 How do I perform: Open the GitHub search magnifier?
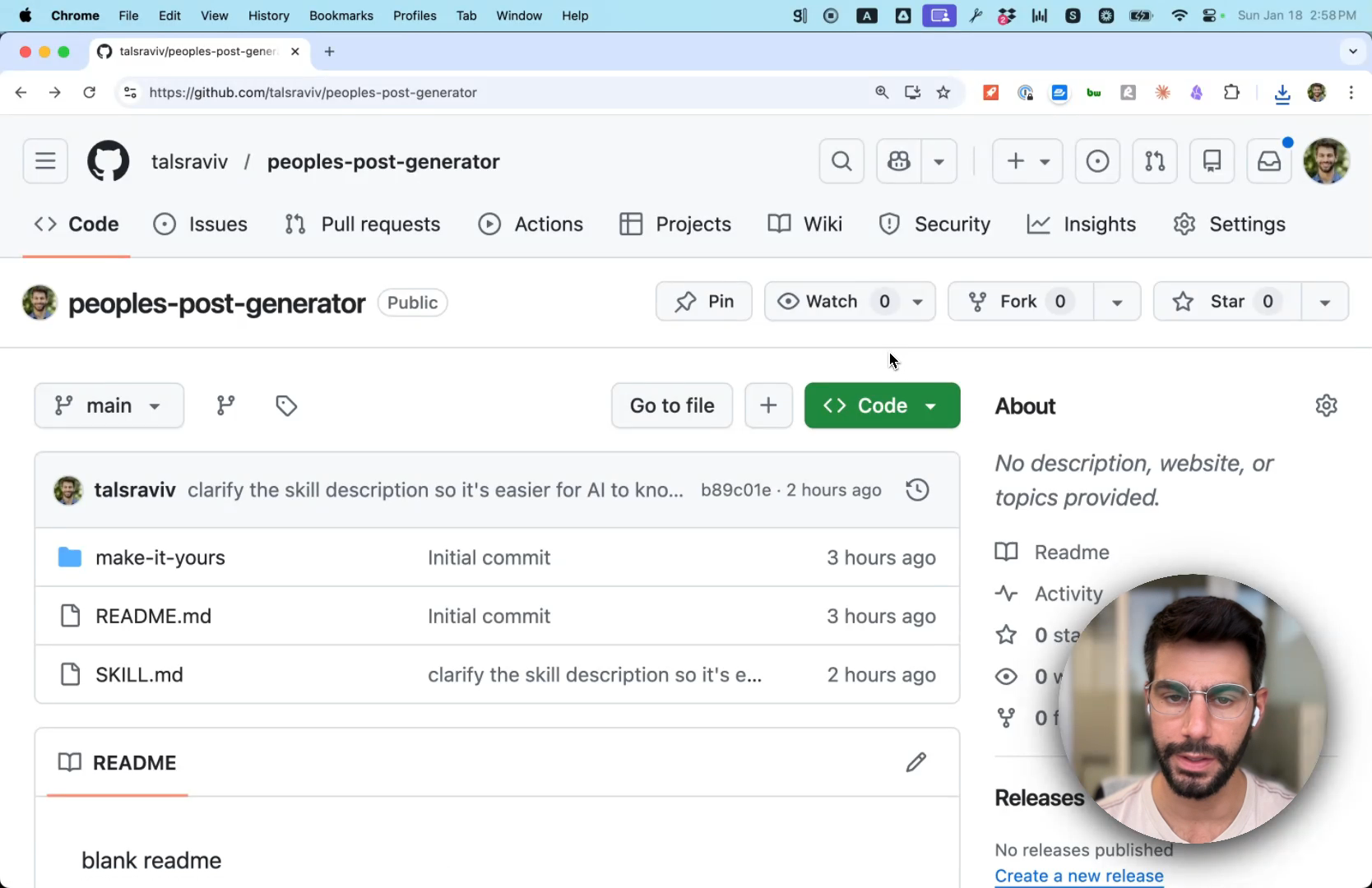click(841, 161)
